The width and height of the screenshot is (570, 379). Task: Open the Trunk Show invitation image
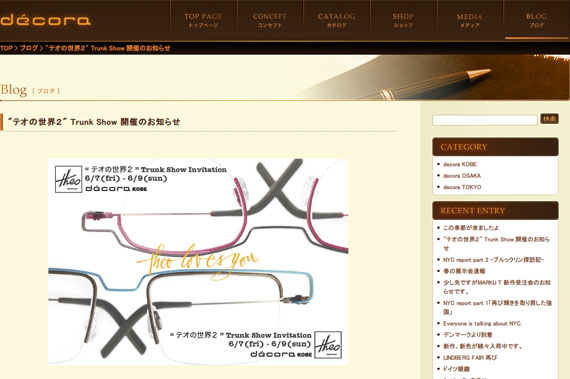(198, 262)
